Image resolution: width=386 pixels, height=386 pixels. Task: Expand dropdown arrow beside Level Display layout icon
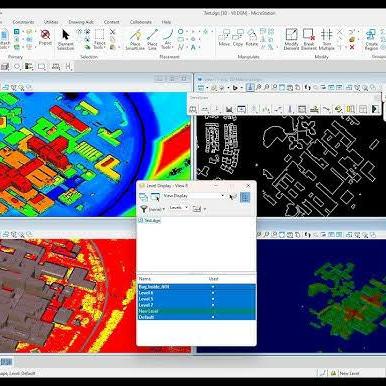click(204, 209)
